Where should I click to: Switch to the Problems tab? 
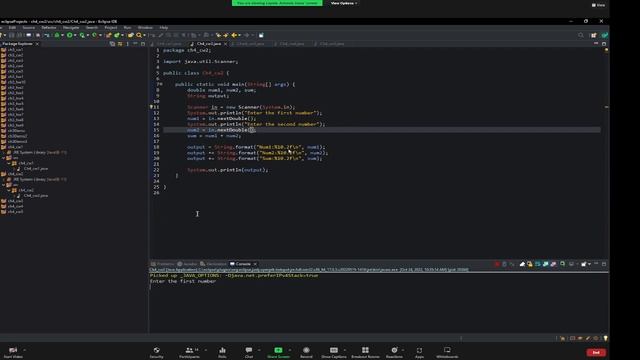(163, 264)
